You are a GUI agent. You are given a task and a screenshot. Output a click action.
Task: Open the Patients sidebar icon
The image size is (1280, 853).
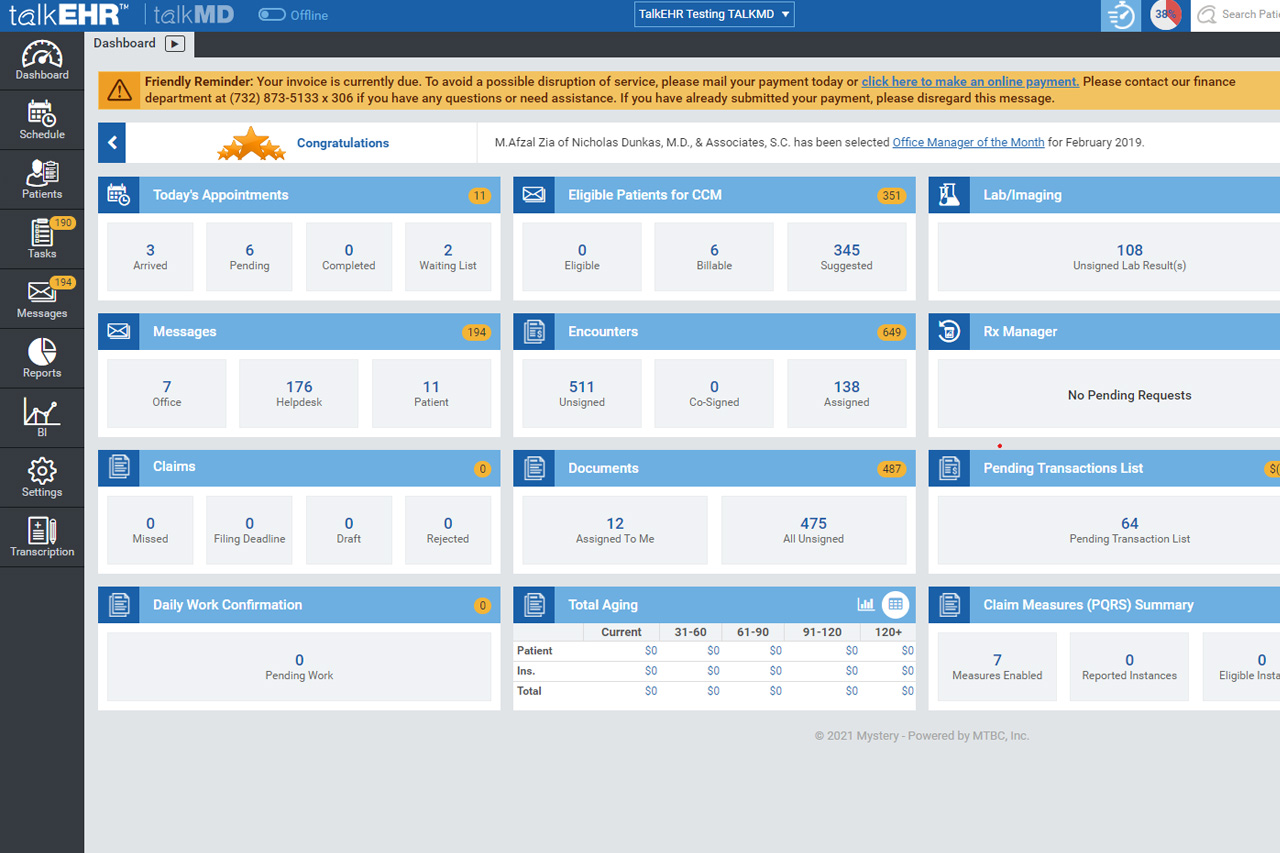coord(42,180)
